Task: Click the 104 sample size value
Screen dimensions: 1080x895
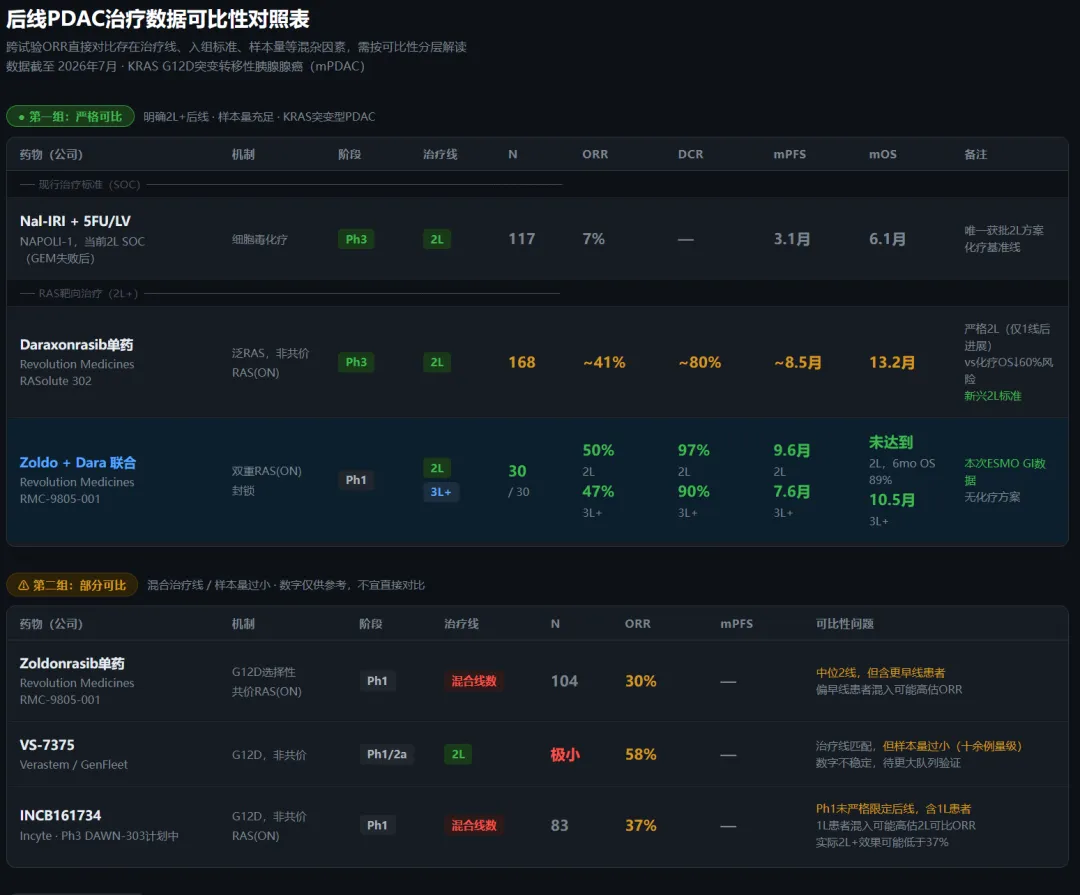Action: coord(564,681)
